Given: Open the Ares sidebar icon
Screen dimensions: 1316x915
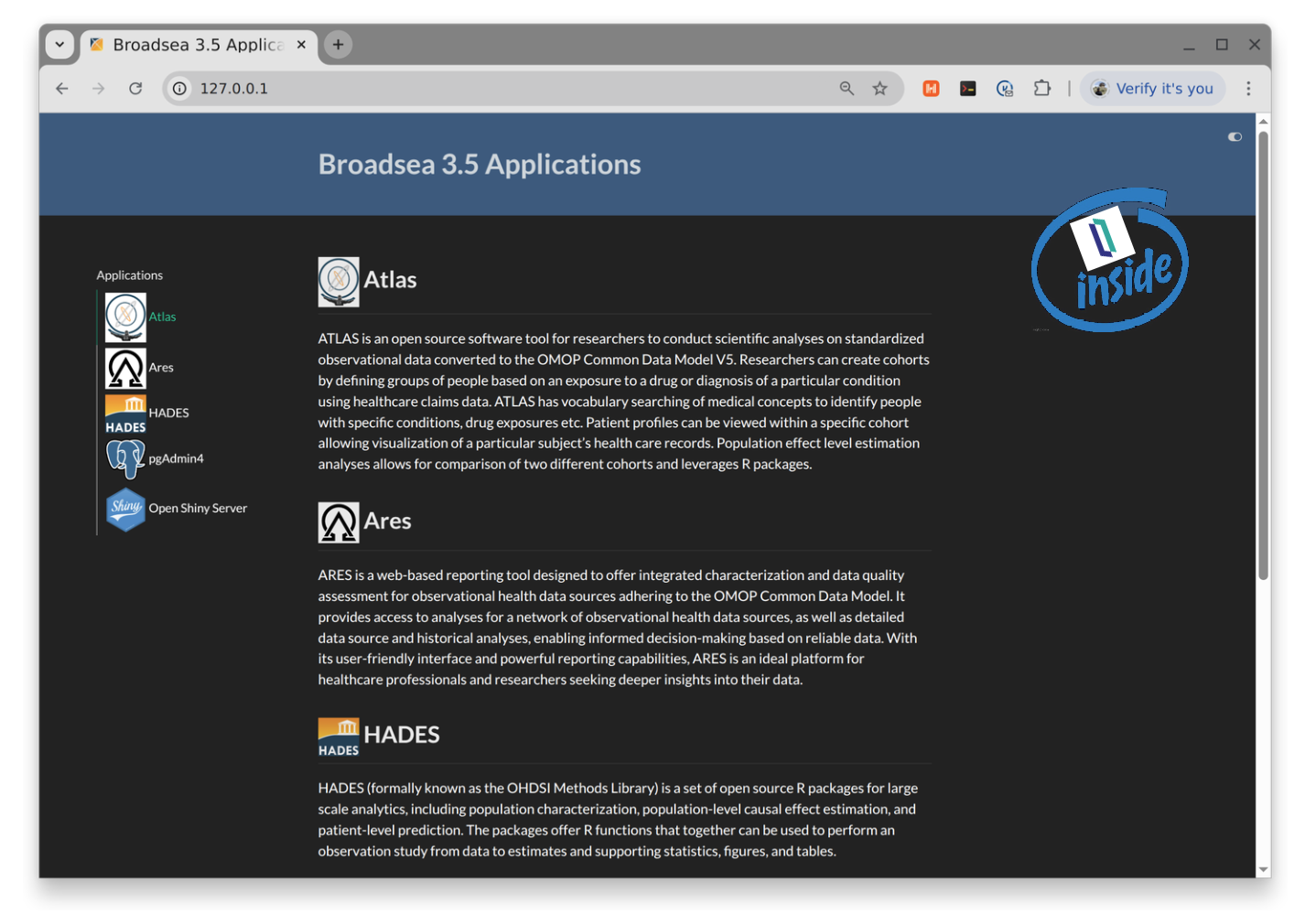Looking at the screenshot, I should point(125,368).
